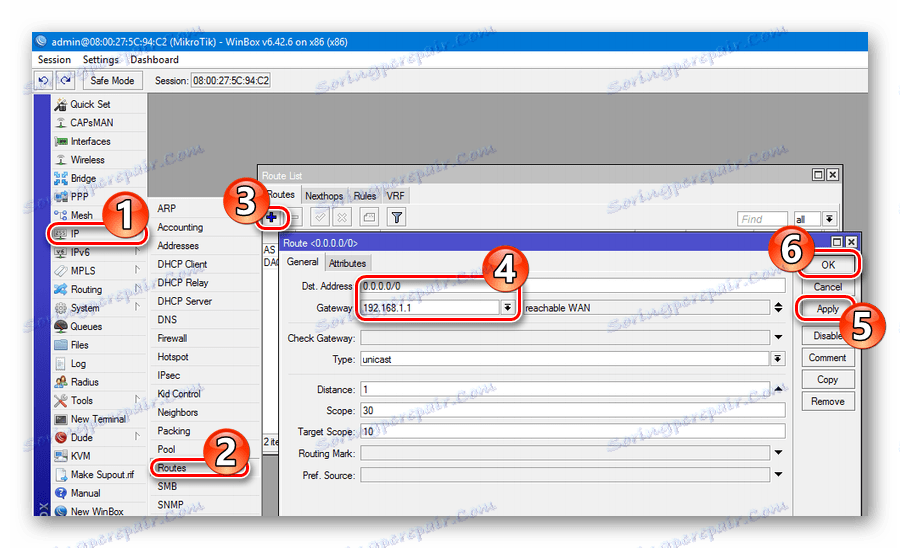
Task: Expand the MPLS submenu
Action: (99, 271)
